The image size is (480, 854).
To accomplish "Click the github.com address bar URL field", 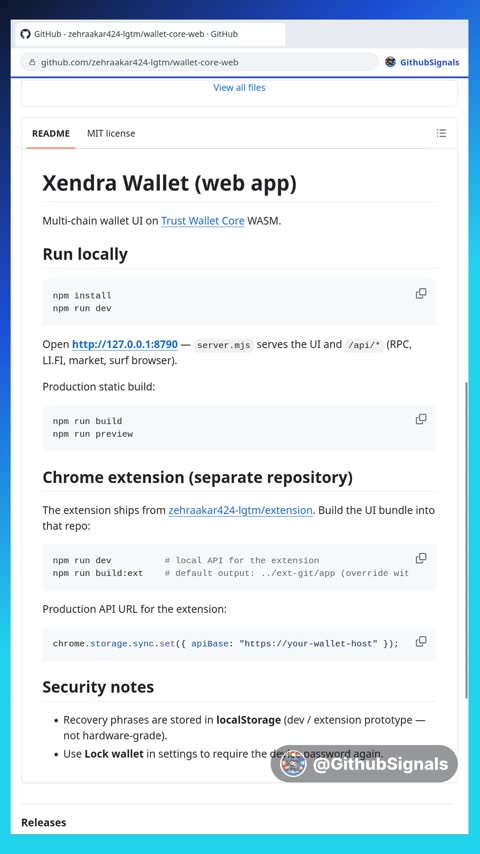I will [x=199, y=62].
